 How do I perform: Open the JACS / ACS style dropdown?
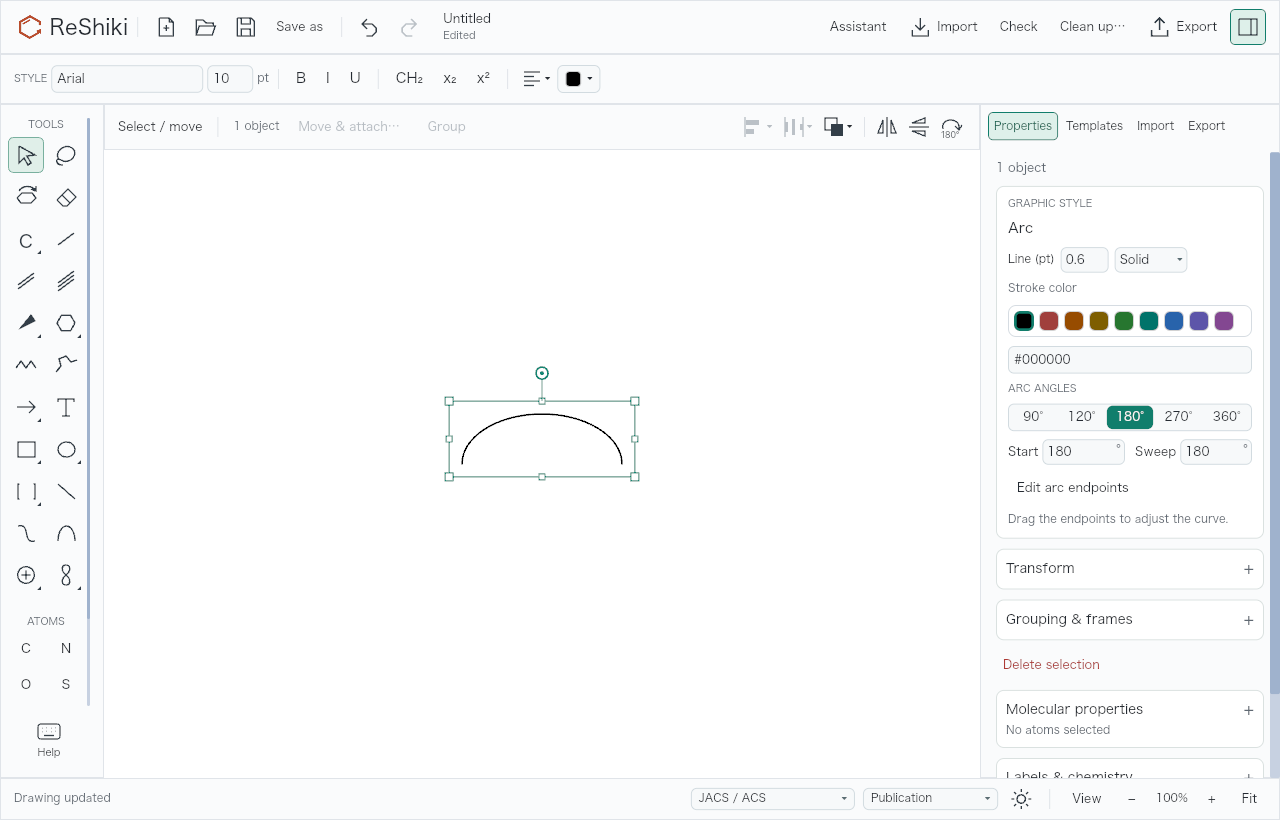click(x=773, y=798)
